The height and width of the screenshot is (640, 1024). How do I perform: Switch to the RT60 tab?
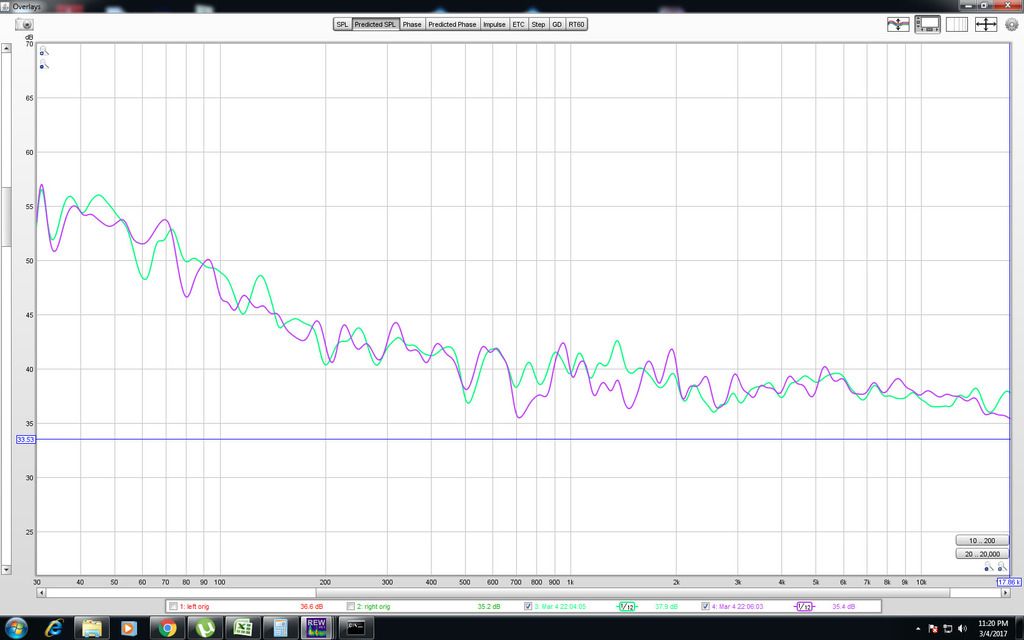(577, 24)
